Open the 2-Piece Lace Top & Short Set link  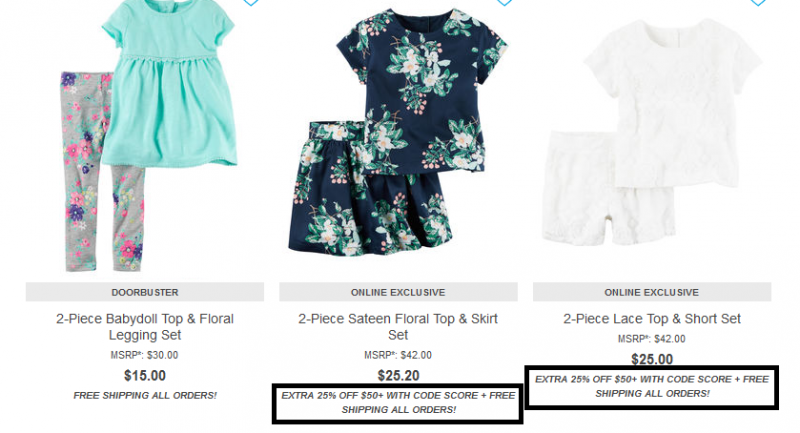pyautogui.click(x=652, y=319)
